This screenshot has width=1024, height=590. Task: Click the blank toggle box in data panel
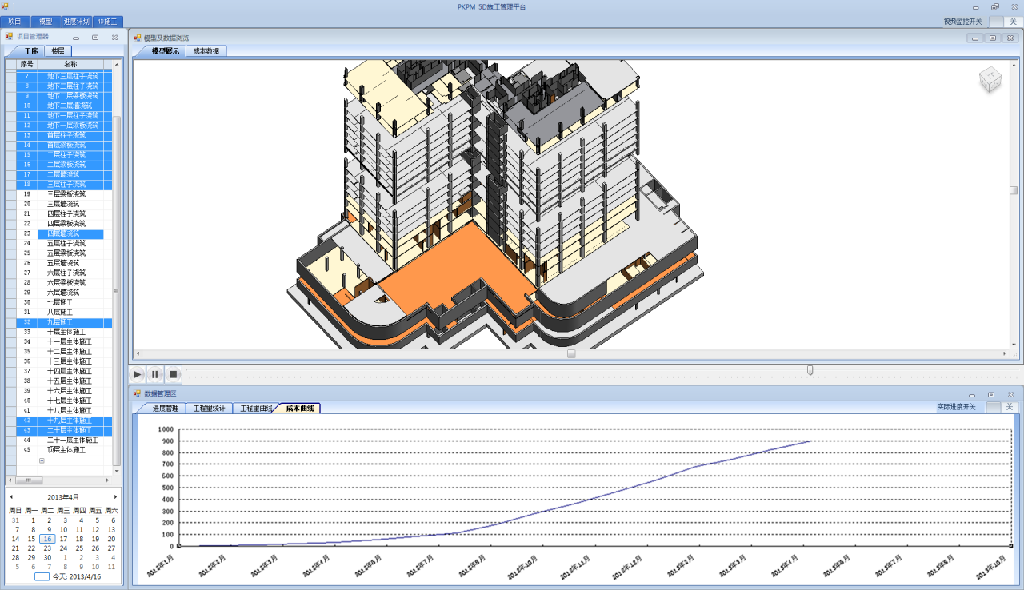point(993,407)
